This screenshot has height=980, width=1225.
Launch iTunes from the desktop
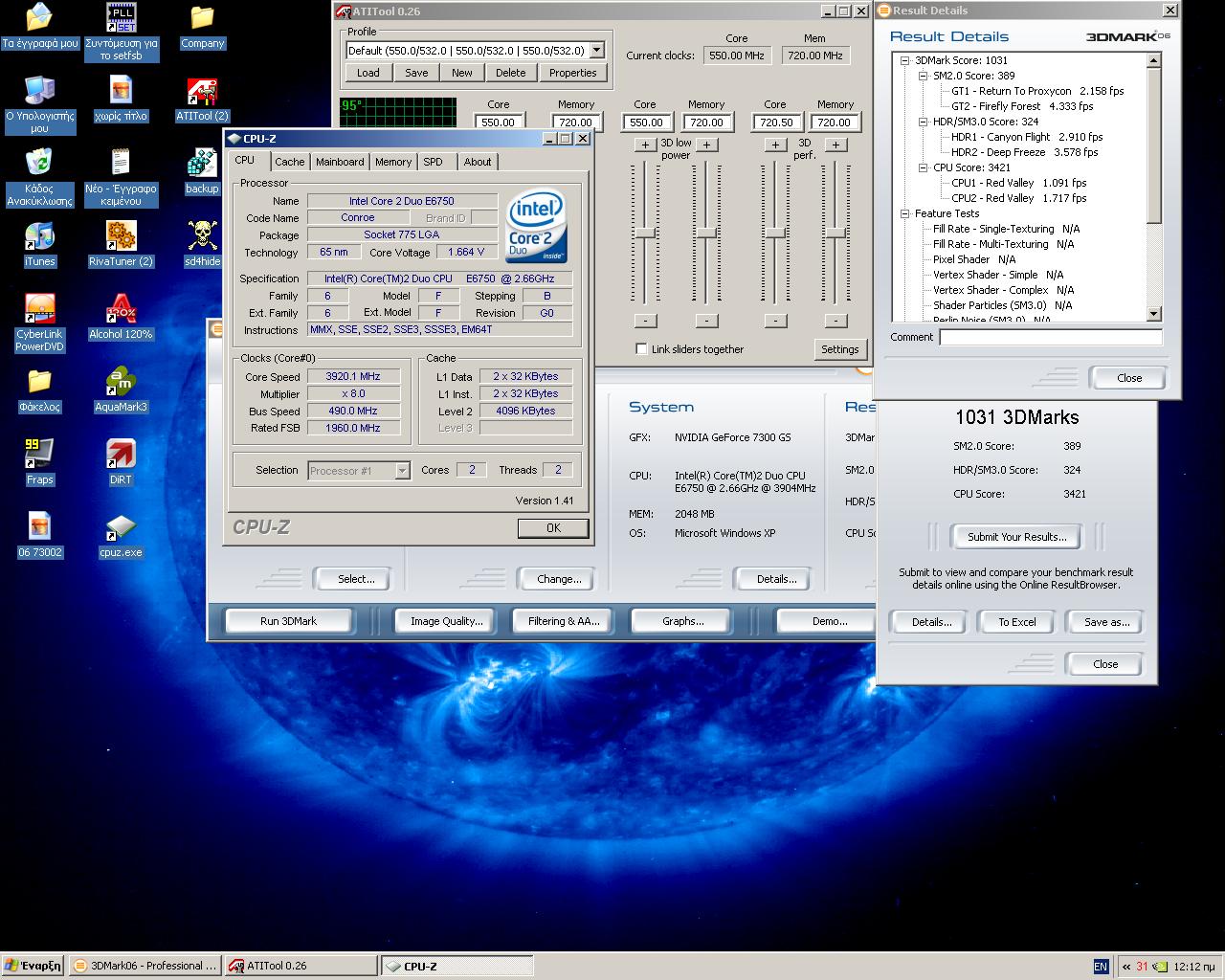(x=39, y=245)
